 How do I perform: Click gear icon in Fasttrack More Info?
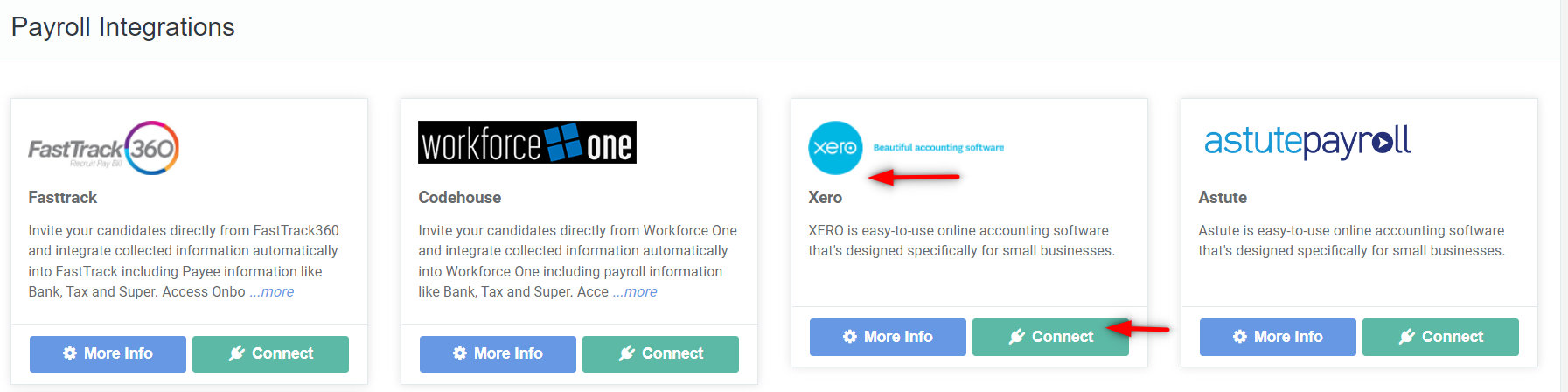(70, 353)
